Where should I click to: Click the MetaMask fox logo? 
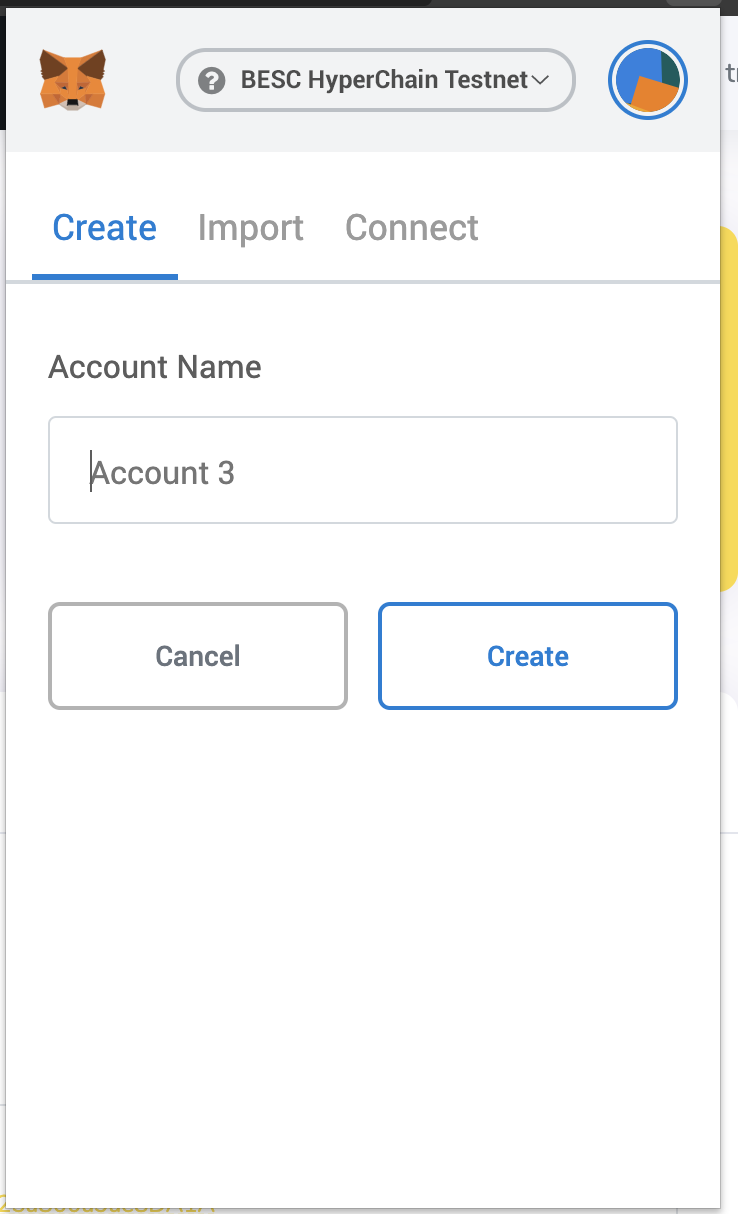point(73,80)
